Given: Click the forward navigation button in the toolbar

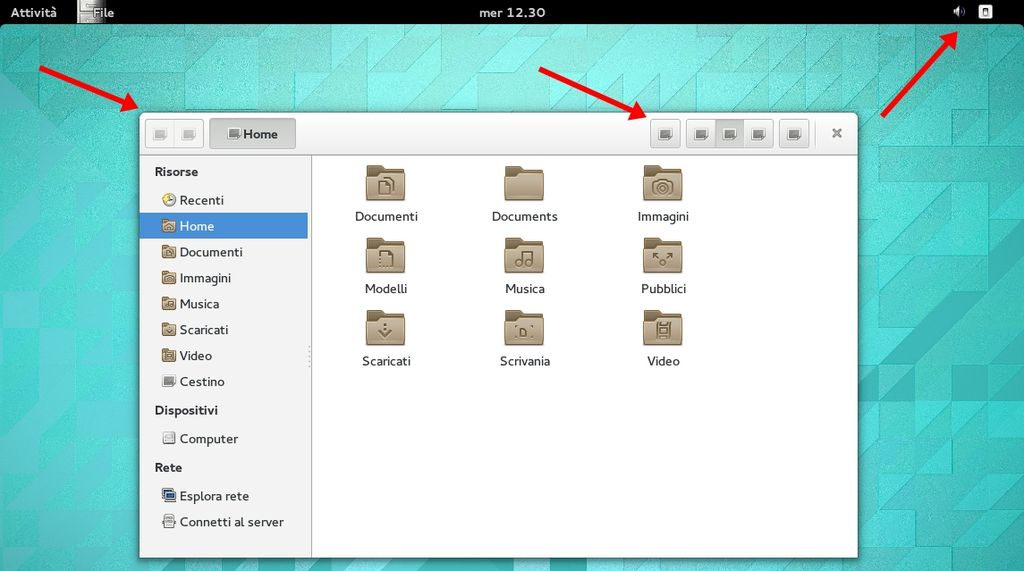Looking at the screenshot, I should [188, 134].
